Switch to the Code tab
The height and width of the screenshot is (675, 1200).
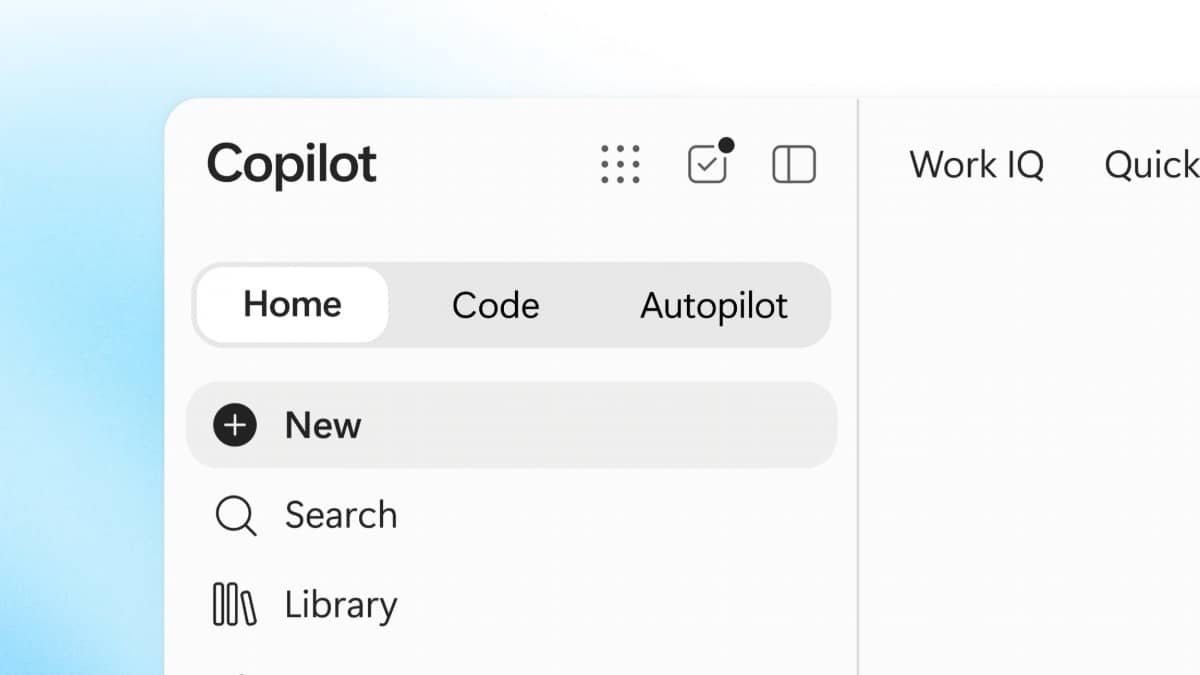[x=495, y=305]
